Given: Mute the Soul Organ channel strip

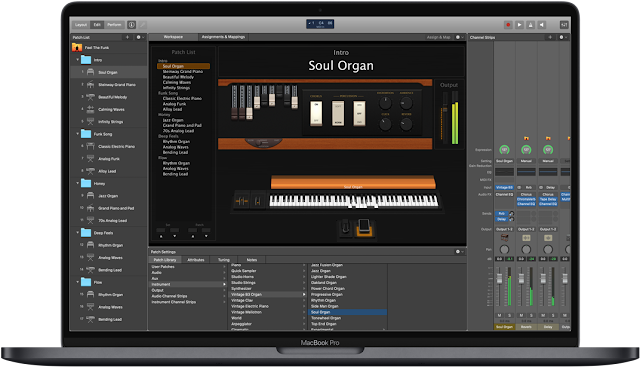Looking at the screenshot, I should tap(499, 315).
